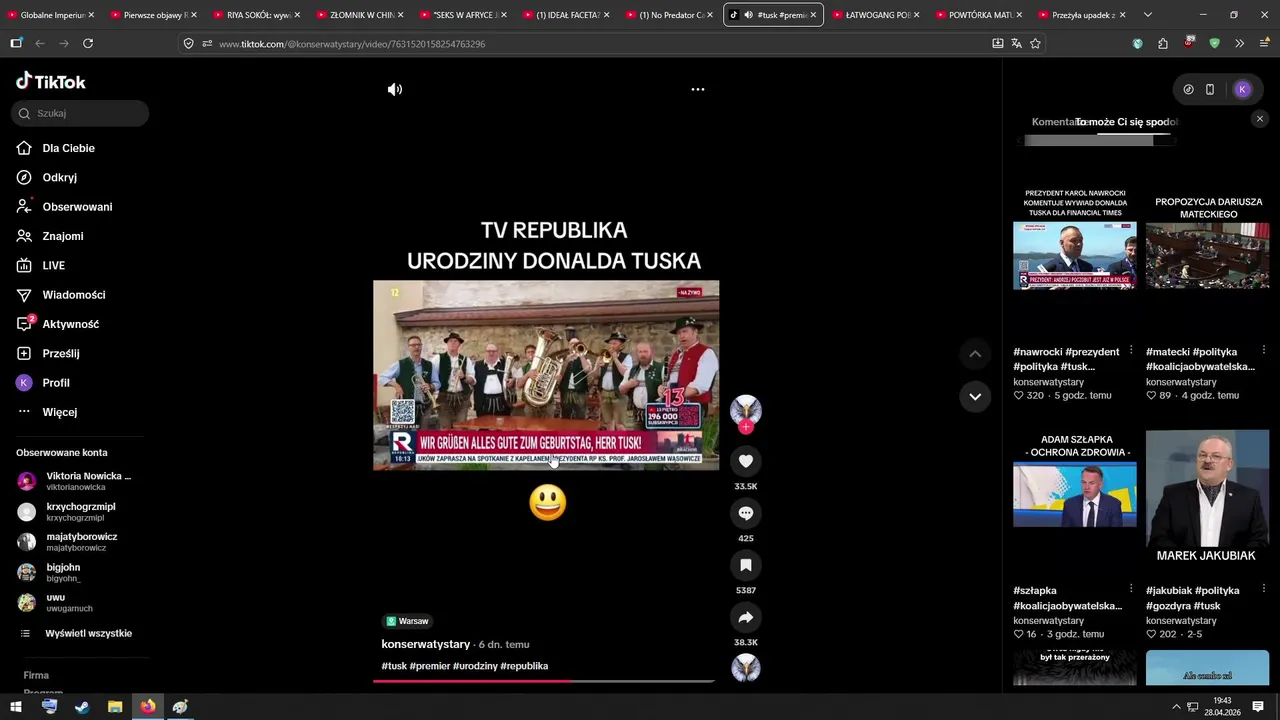Viewport: 1280px width, 720px height.
Task: Focus the Szukaj search field
Action: 80,113
